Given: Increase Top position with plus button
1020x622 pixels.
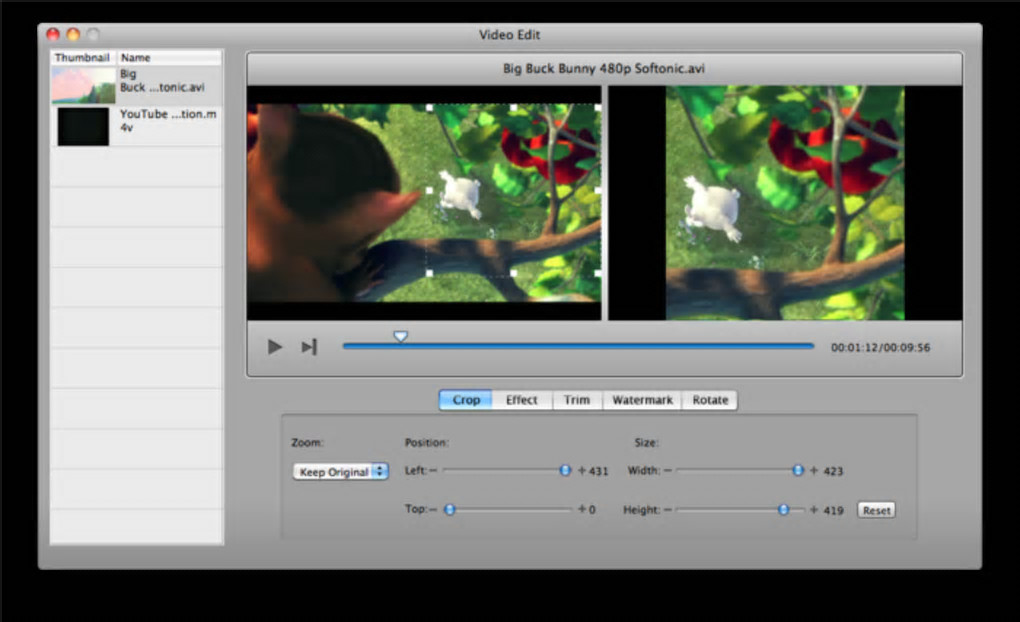Looking at the screenshot, I should click(x=582, y=509).
